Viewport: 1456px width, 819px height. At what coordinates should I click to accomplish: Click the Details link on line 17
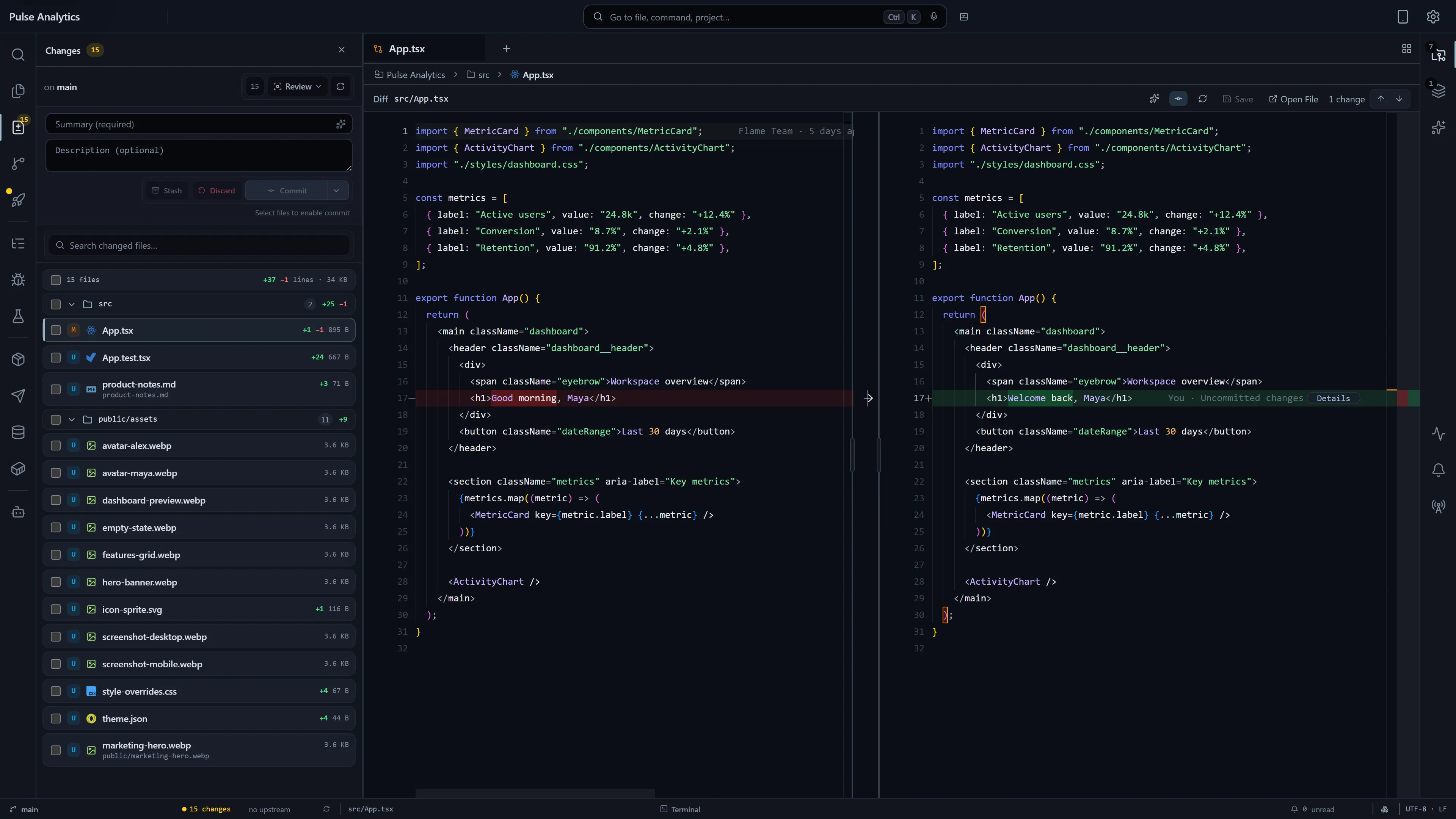pyautogui.click(x=1334, y=399)
